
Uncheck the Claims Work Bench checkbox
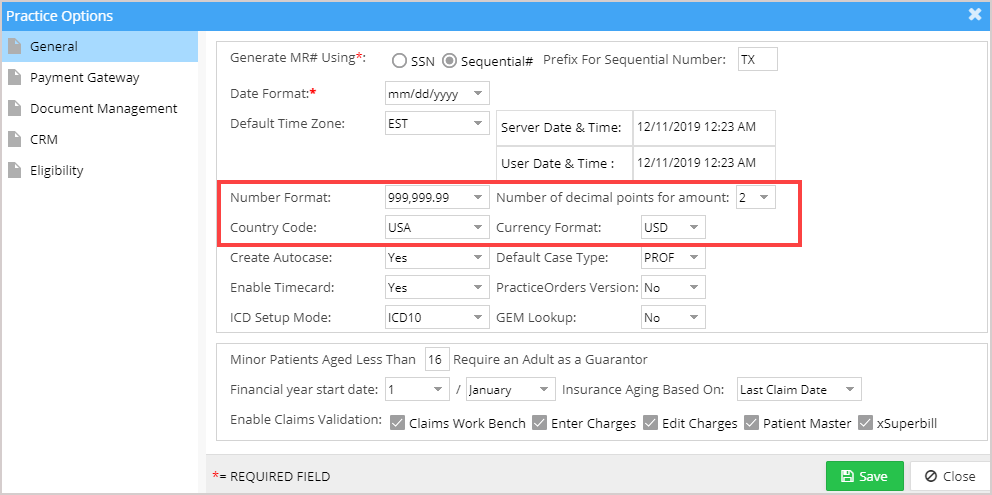[x=397, y=423]
